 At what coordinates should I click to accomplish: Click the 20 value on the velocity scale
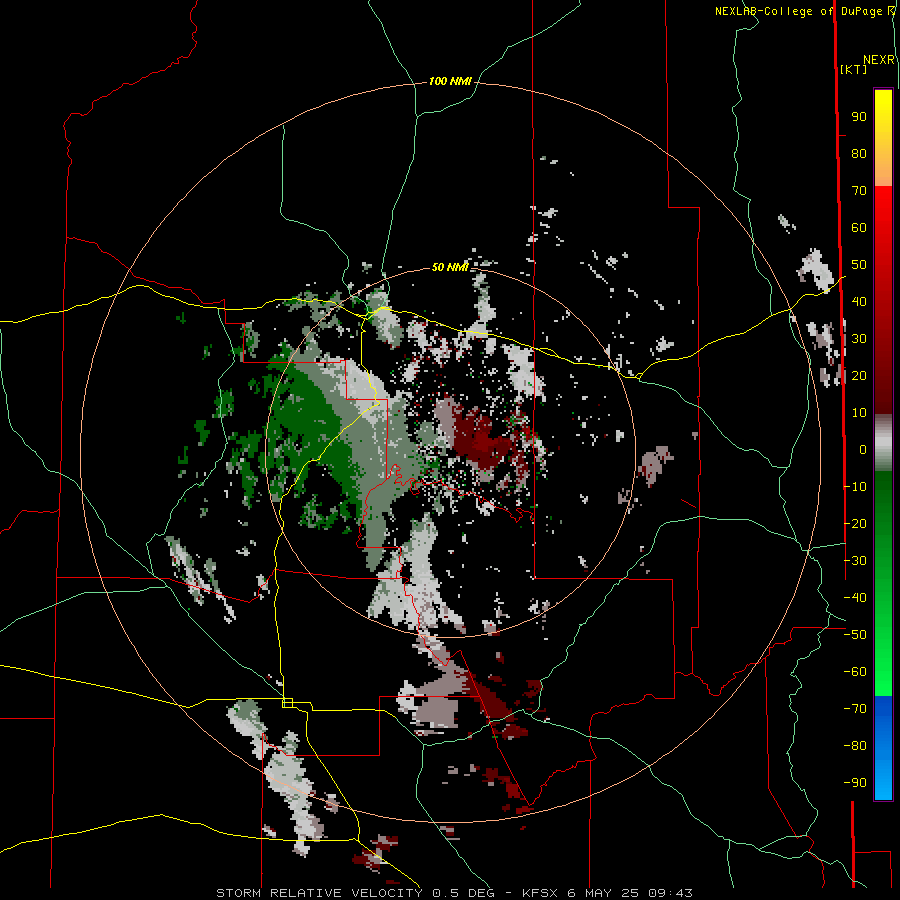click(x=859, y=376)
